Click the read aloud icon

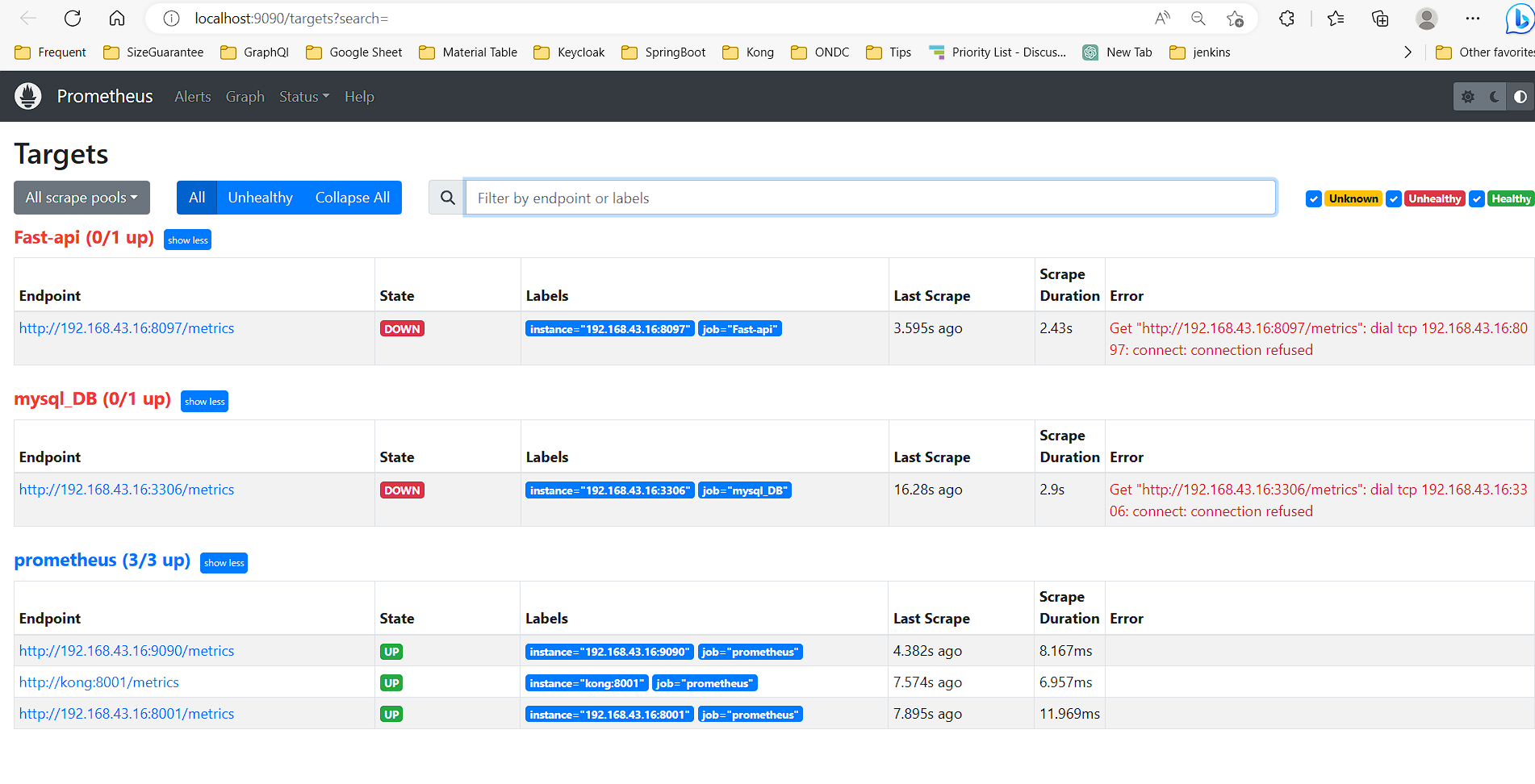[1162, 19]
